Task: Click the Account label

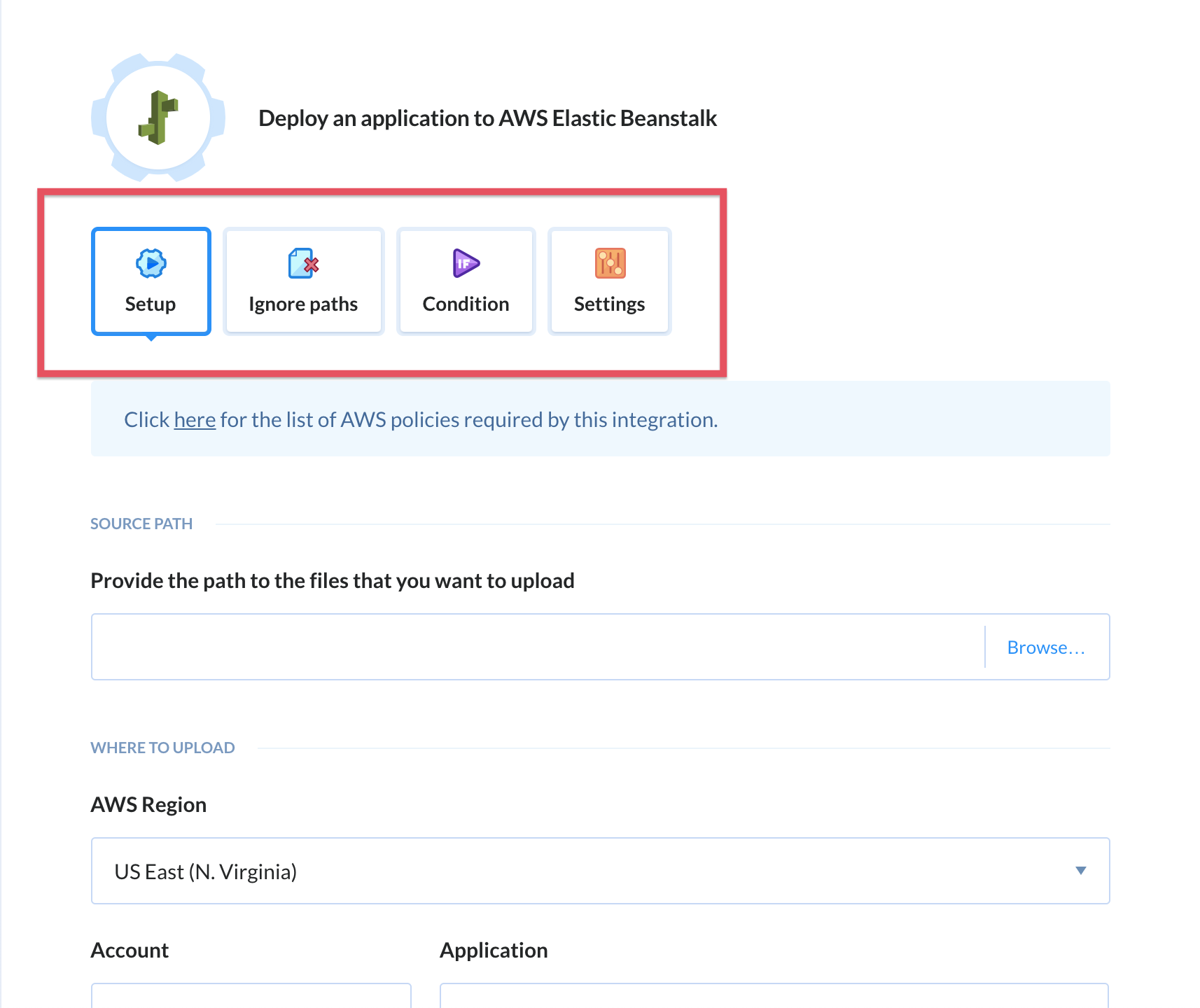Action: pos(130,950)
